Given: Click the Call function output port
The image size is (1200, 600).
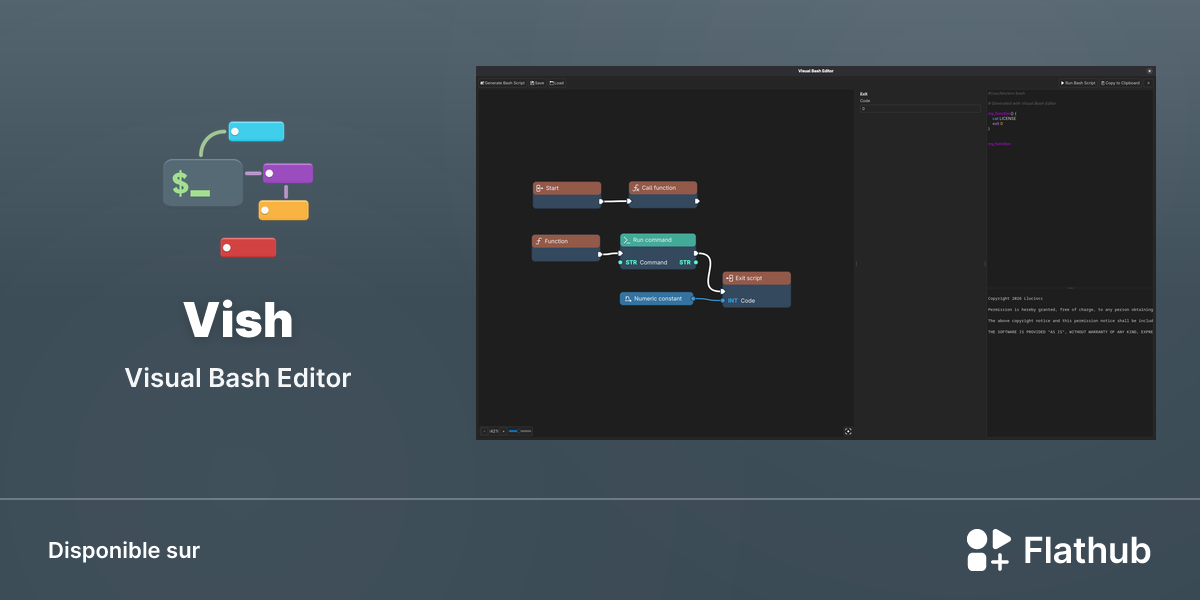Looking at the screenshot, I should 697,201.
